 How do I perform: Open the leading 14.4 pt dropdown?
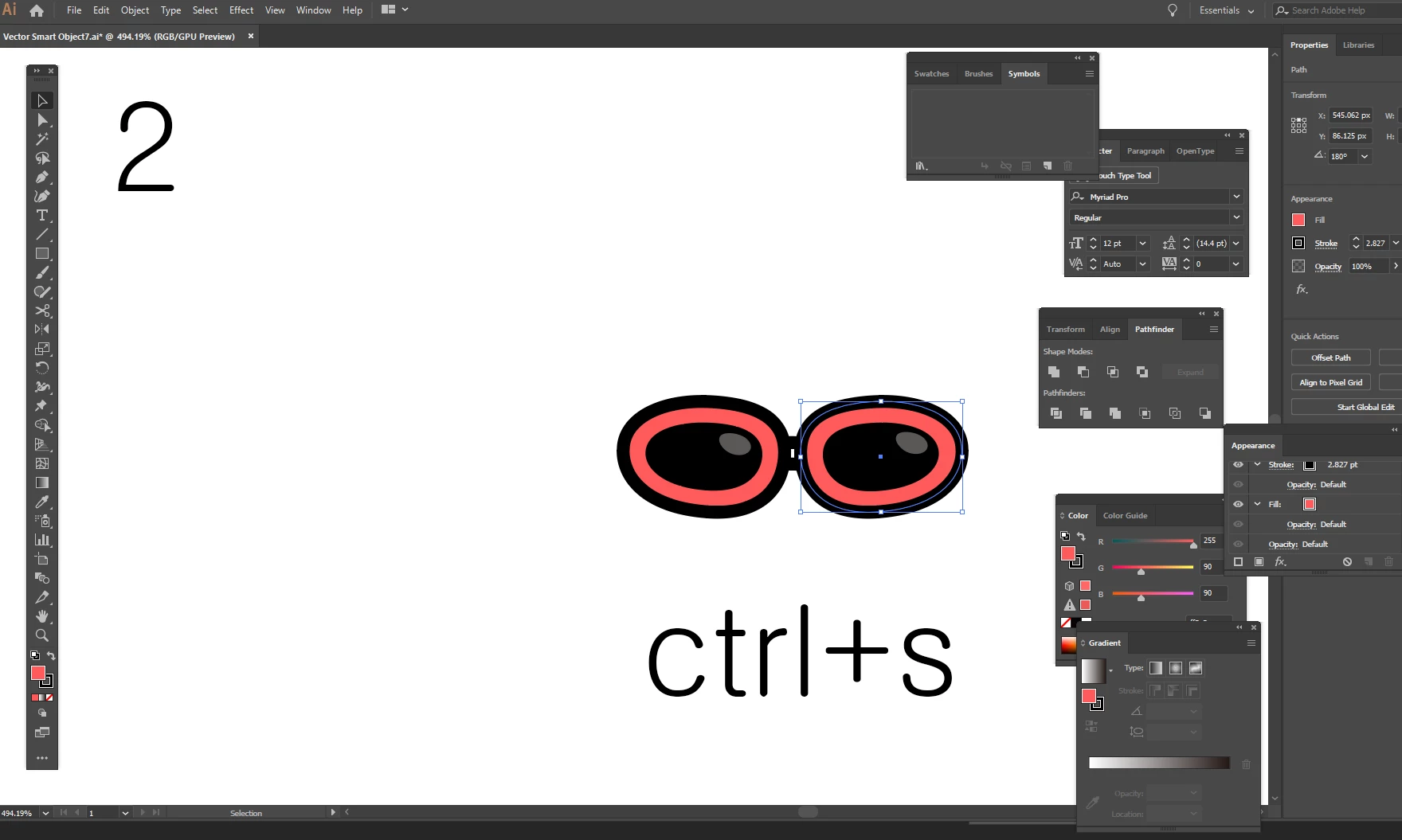(x=1236, y=244)
